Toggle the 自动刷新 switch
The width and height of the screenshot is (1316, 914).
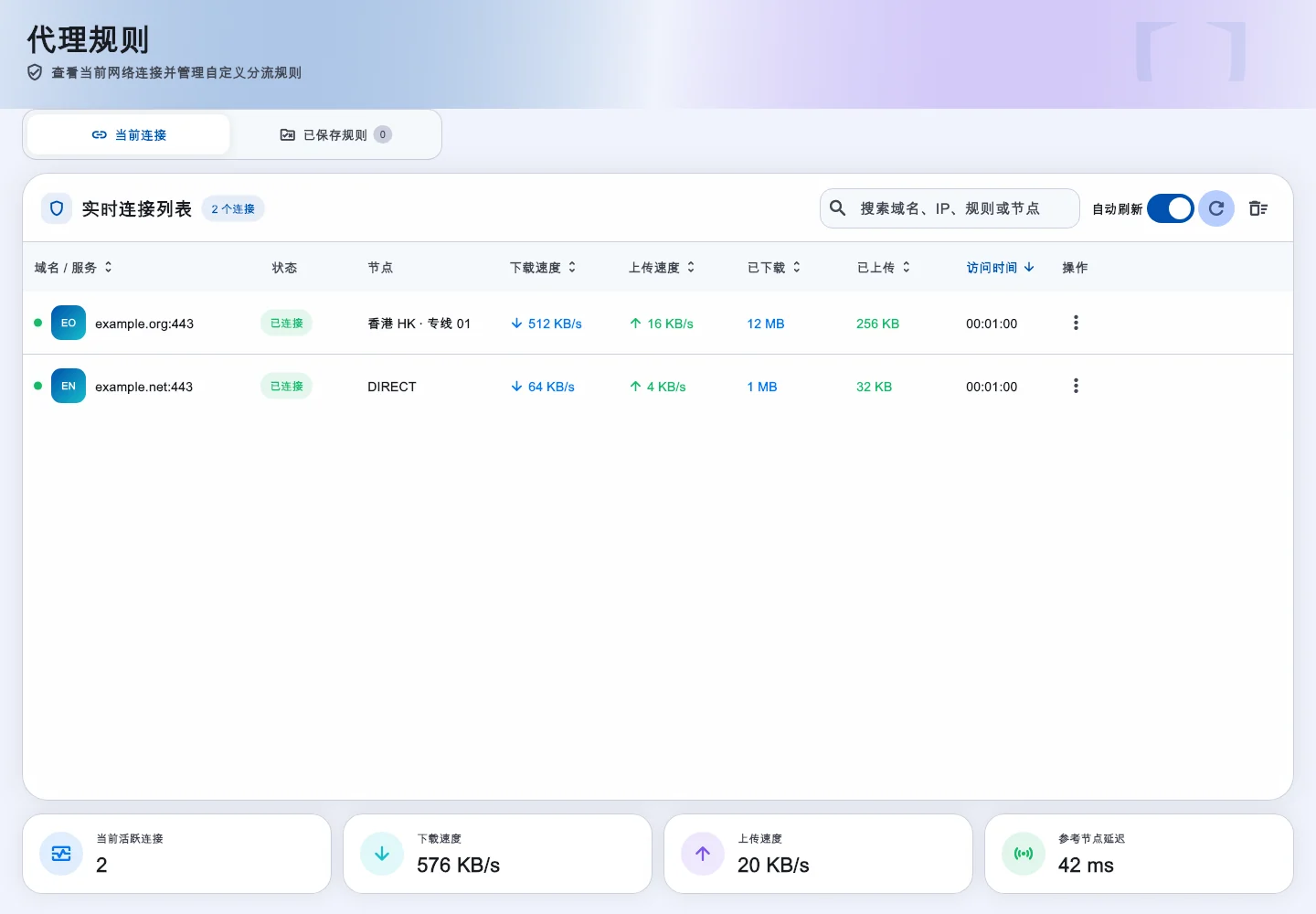tap(1170, 208)
